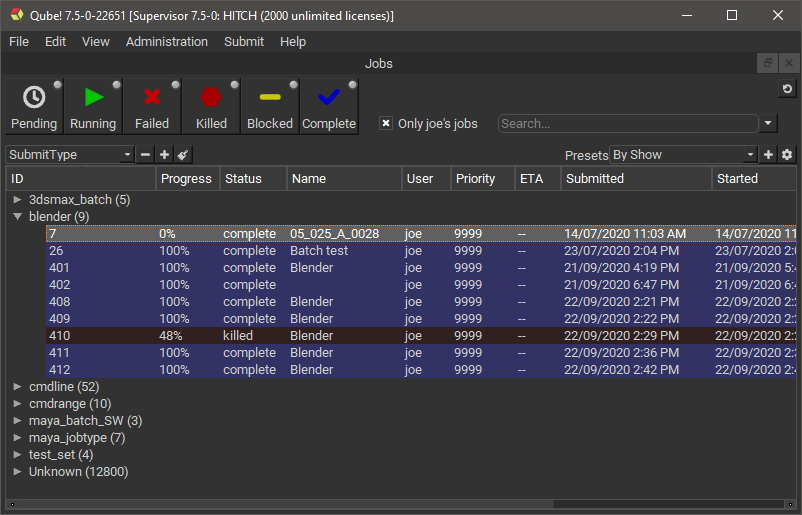Toggle the Complete jobs filter
This screenshot has height=515, width=802.
coord(329,106)
